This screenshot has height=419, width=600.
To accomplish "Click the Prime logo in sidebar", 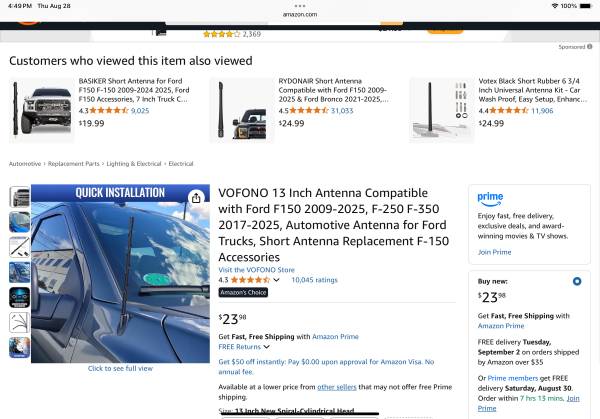I will [490, 199].
